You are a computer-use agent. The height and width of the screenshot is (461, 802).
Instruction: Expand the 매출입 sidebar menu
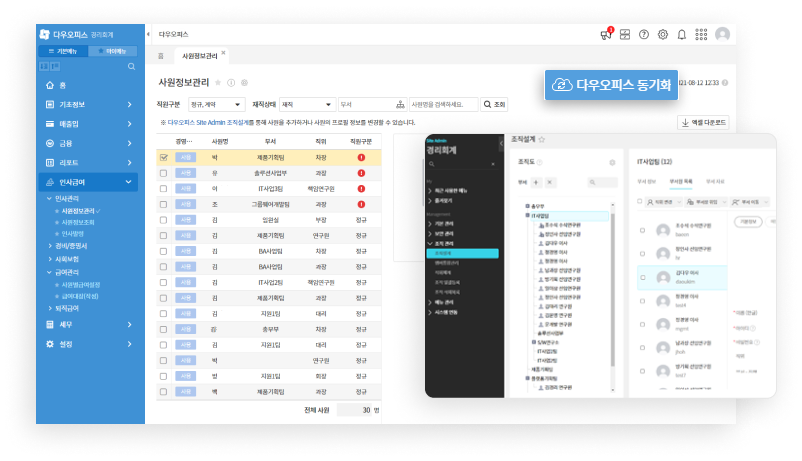coord(88,124)
